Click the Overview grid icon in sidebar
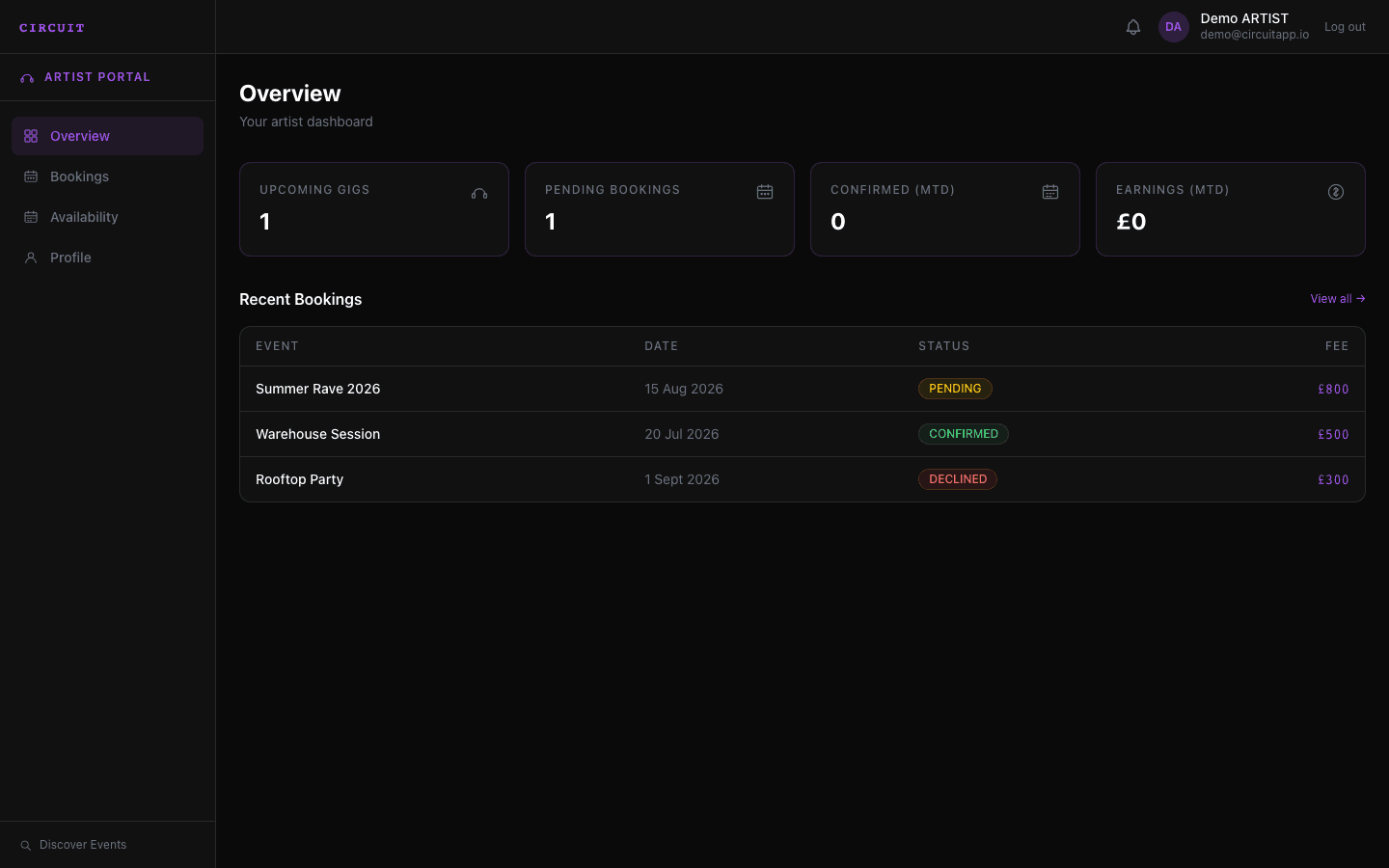Viewport: 1389px width, 868px height. (x=31, y=136)
